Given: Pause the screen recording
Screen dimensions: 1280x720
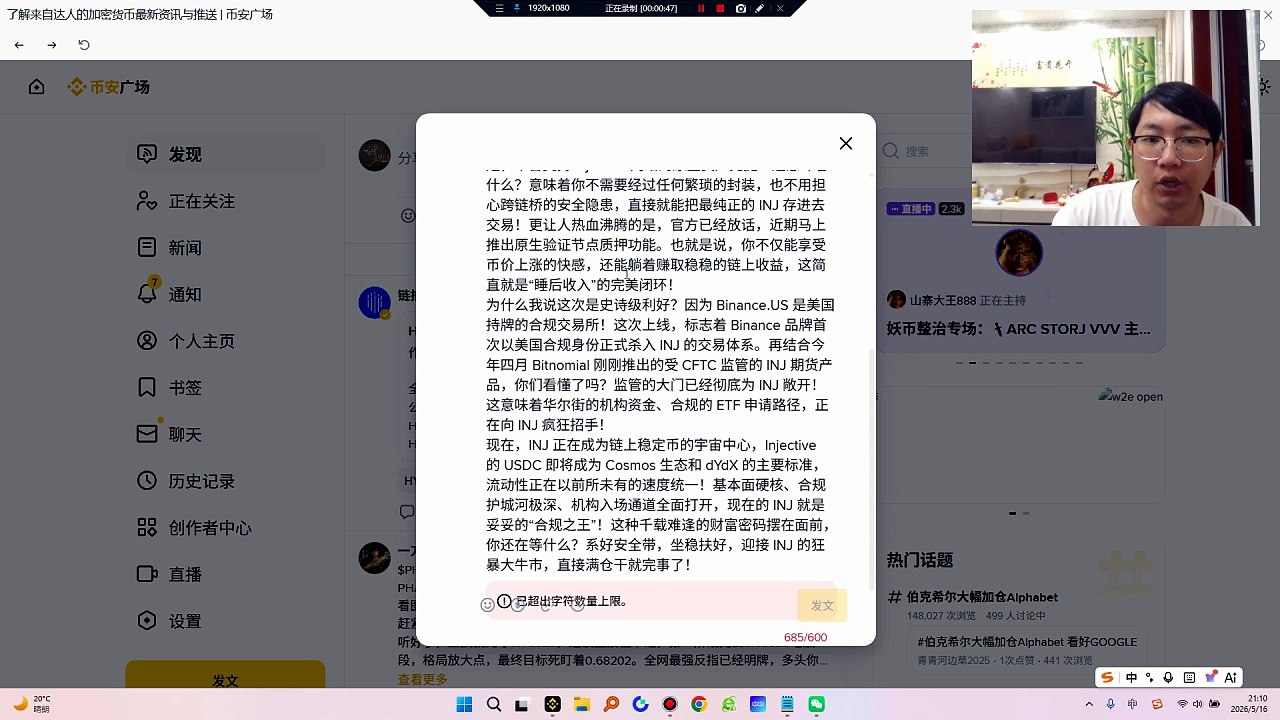Looking at the screenshot, I should 701,8.
